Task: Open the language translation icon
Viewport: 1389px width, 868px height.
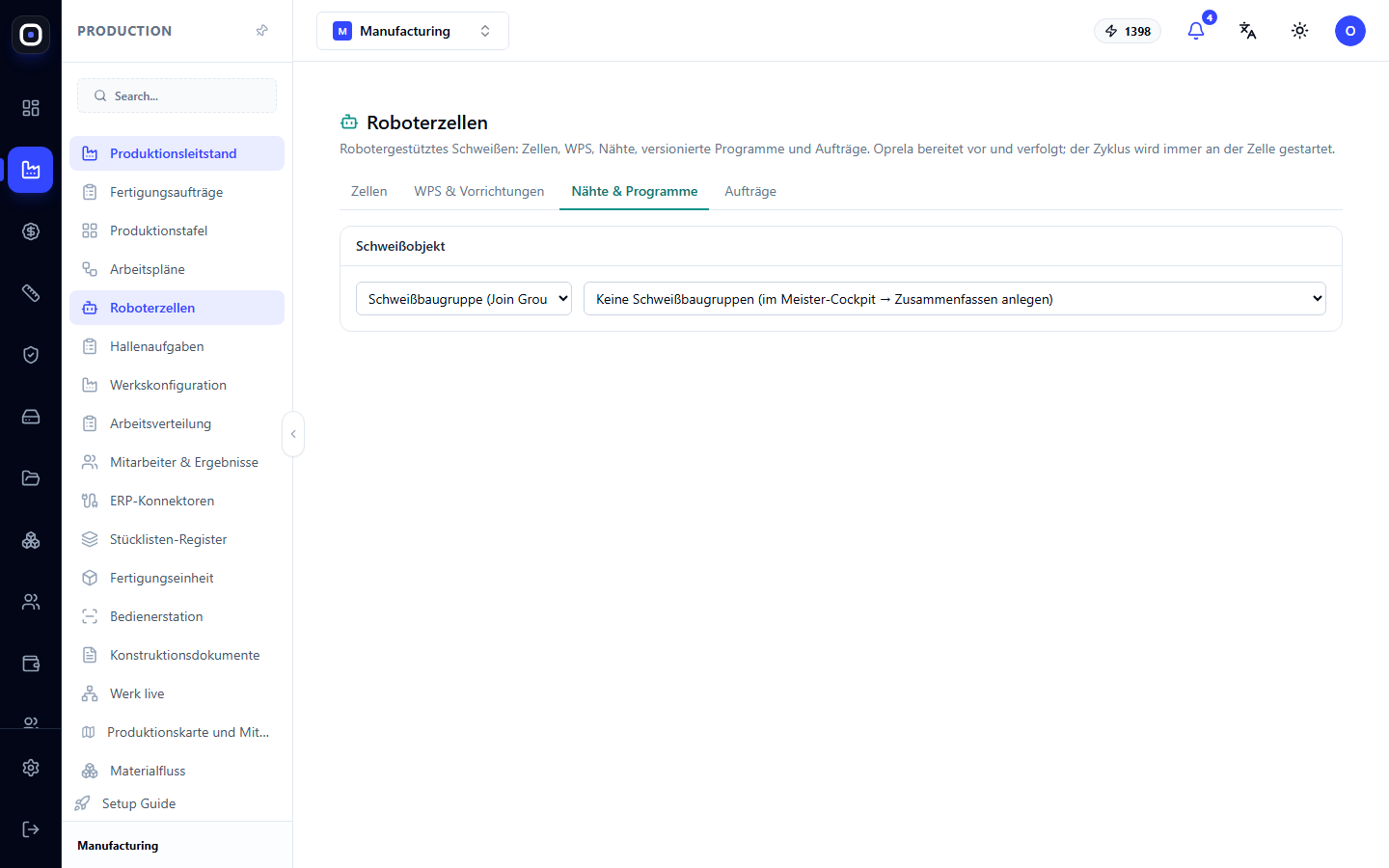Action: coord(1248,31)
